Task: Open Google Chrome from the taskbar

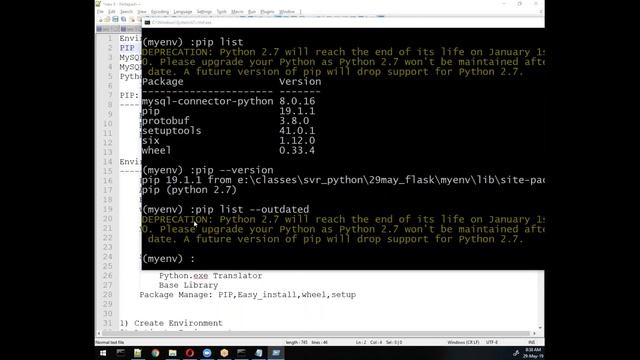Action: click(155, 353)
